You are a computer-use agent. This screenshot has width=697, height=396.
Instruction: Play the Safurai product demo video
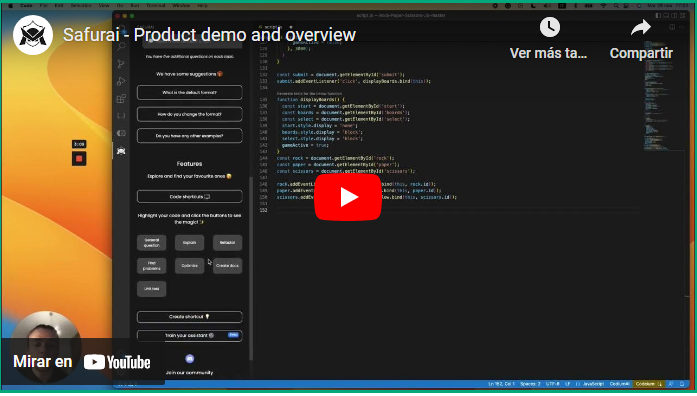(x=348, y=197)
